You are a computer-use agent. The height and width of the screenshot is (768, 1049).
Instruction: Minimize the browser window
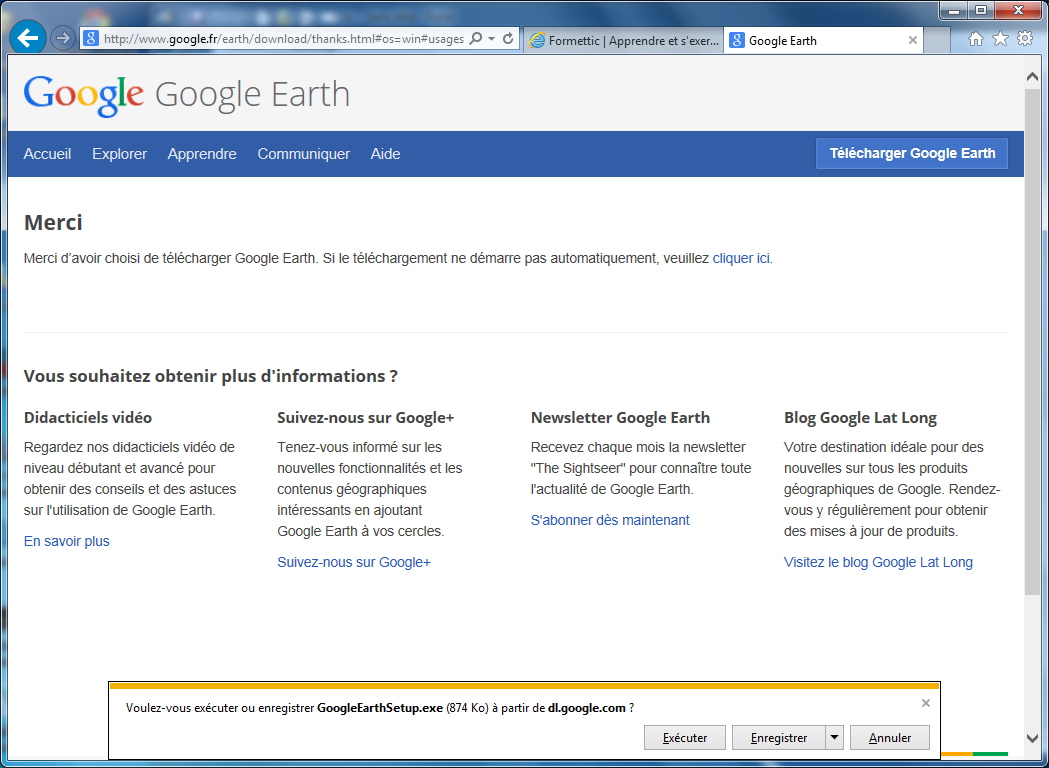tap(955, 10)
